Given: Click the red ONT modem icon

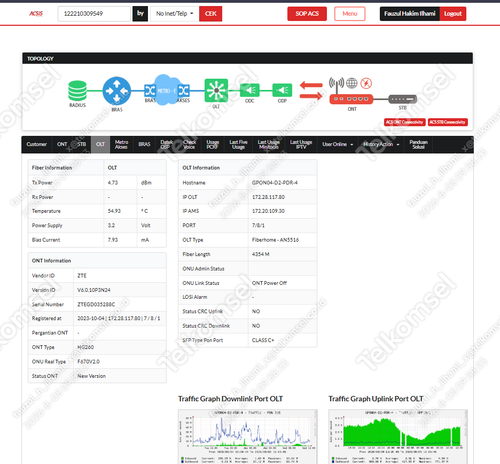Looking at the screenshot, I should (x=351, y=99).
